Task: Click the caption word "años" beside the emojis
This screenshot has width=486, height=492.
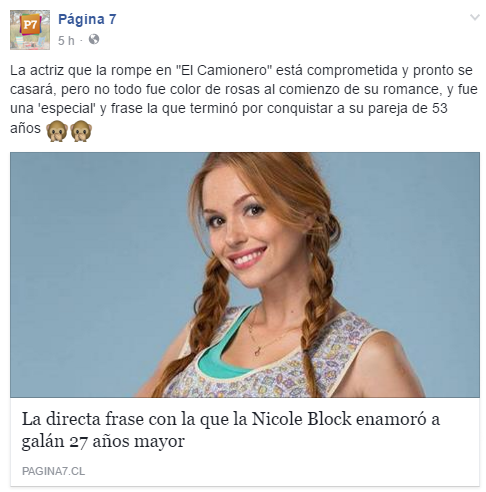Action: pyautogui.click(x=25, y=128)
